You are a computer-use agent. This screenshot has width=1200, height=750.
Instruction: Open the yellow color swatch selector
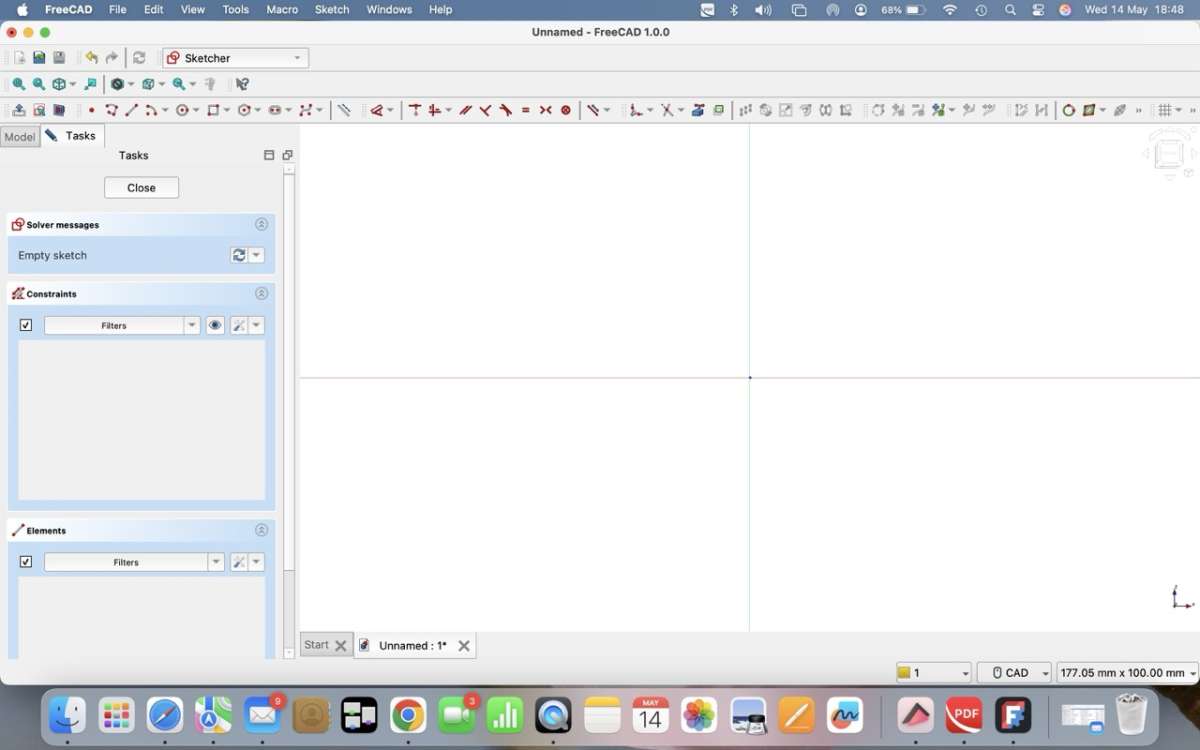(934, 673)
